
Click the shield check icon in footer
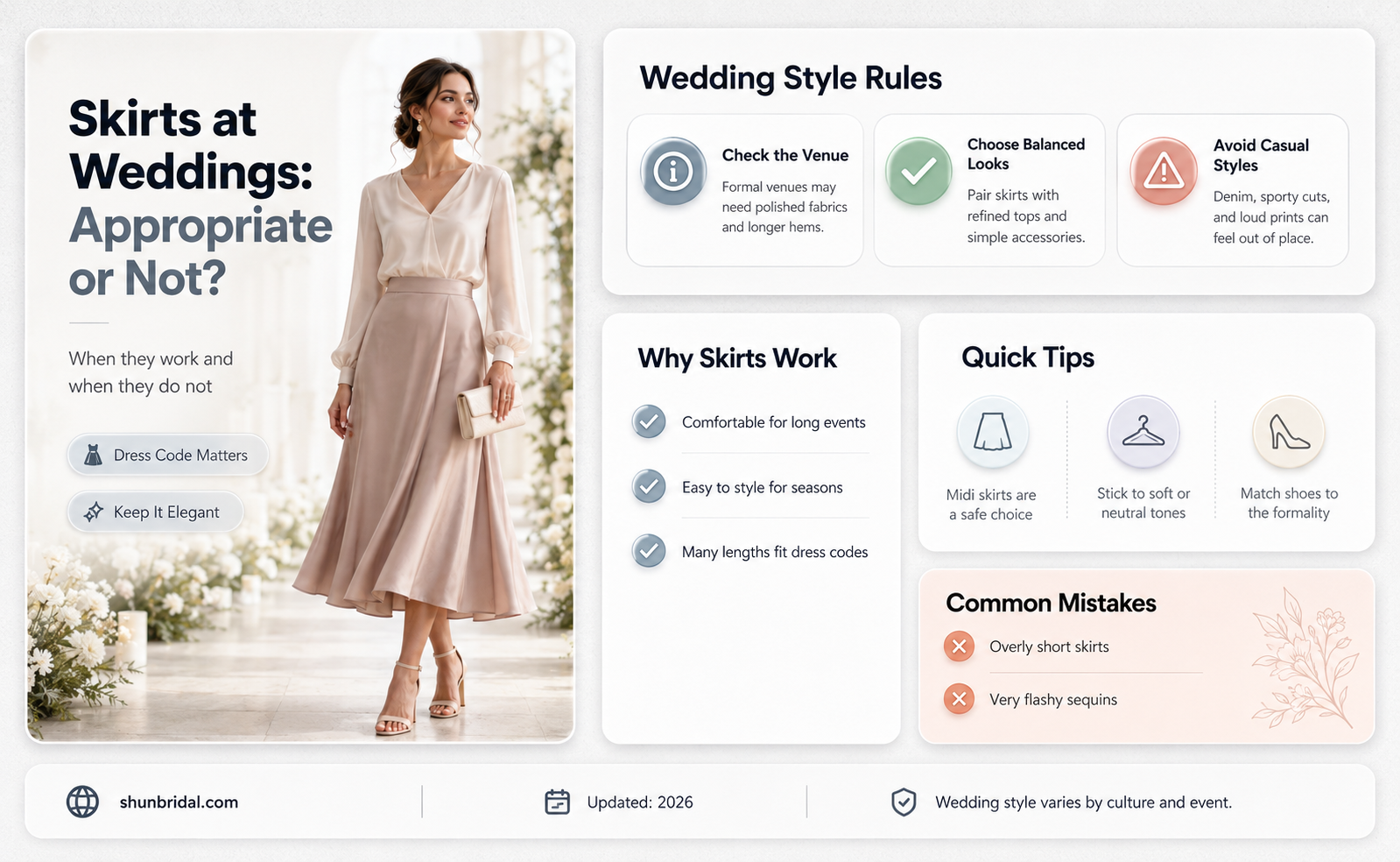click(x=904, y=802)
